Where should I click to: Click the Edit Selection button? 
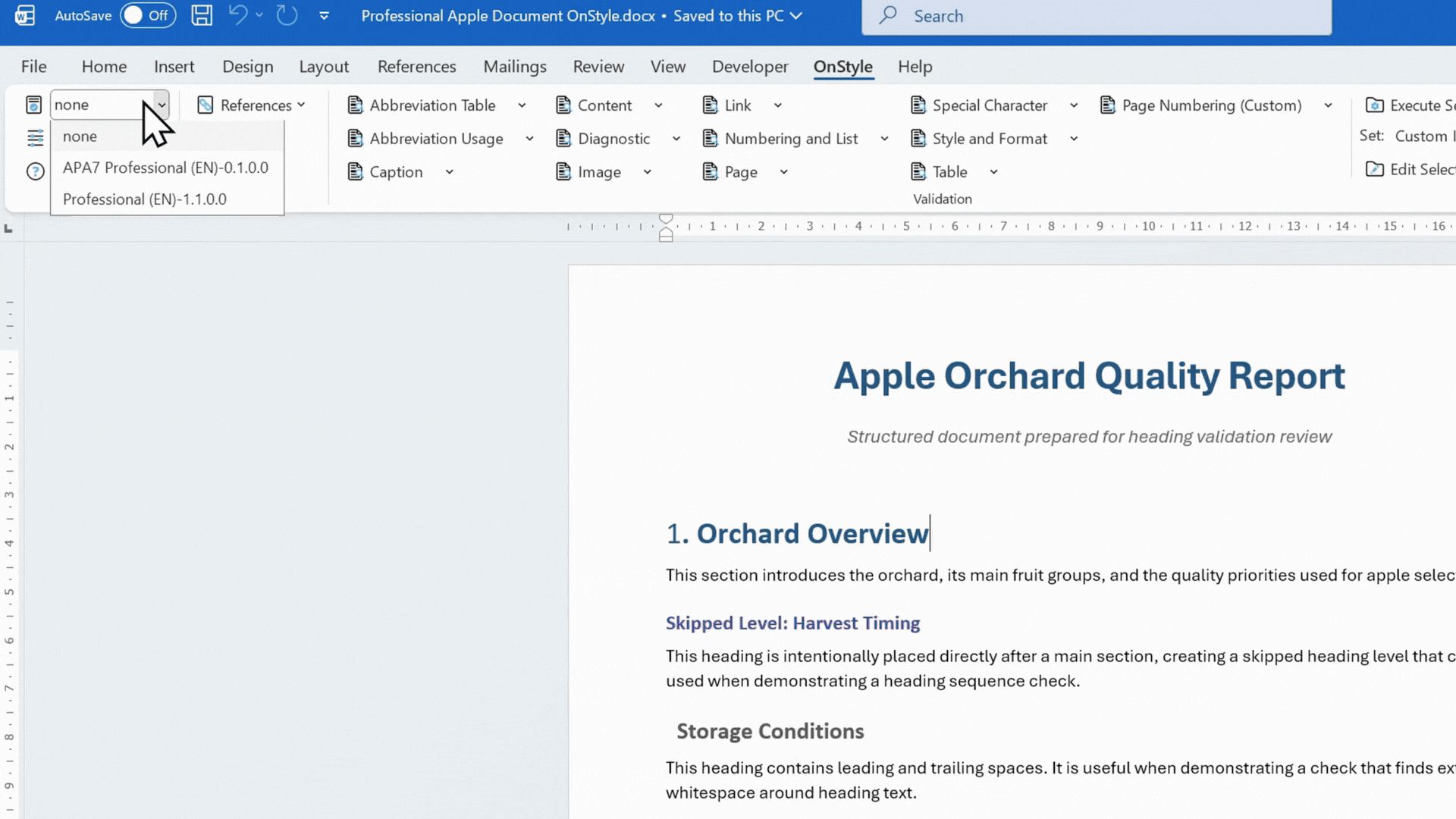click(1410, 169)
